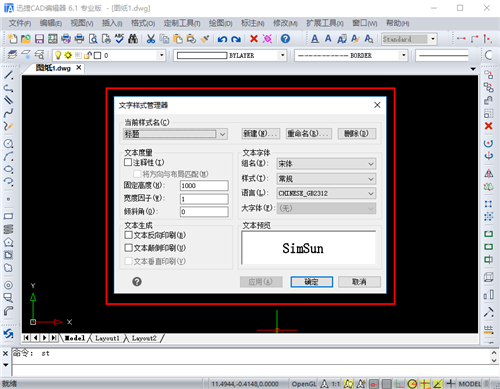Click the Print printer icon
500x389 pixels.
[x=79, y=39]
